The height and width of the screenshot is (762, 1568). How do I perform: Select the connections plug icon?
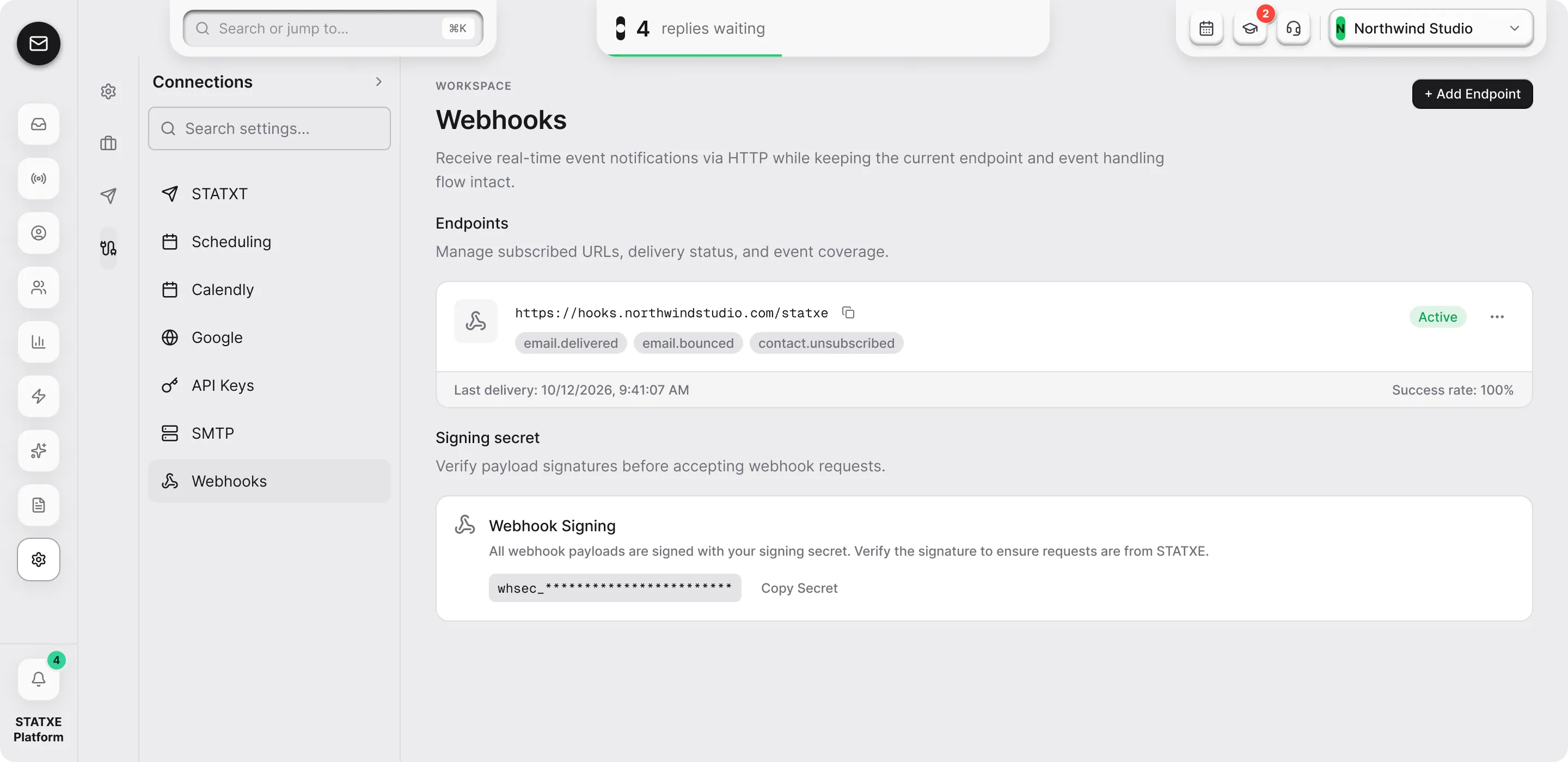[108, 248]
